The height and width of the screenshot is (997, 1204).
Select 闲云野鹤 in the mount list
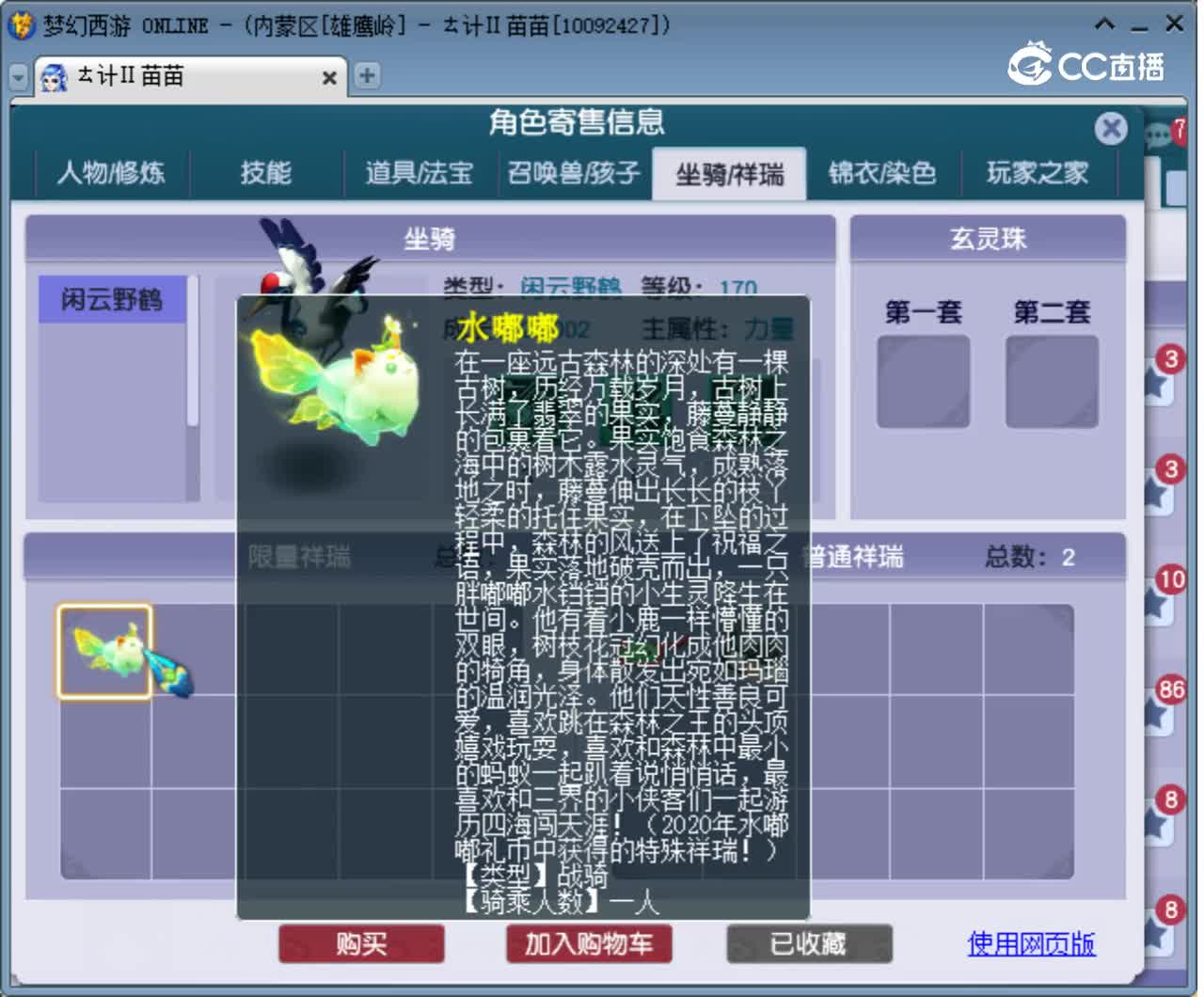(112, 299)
